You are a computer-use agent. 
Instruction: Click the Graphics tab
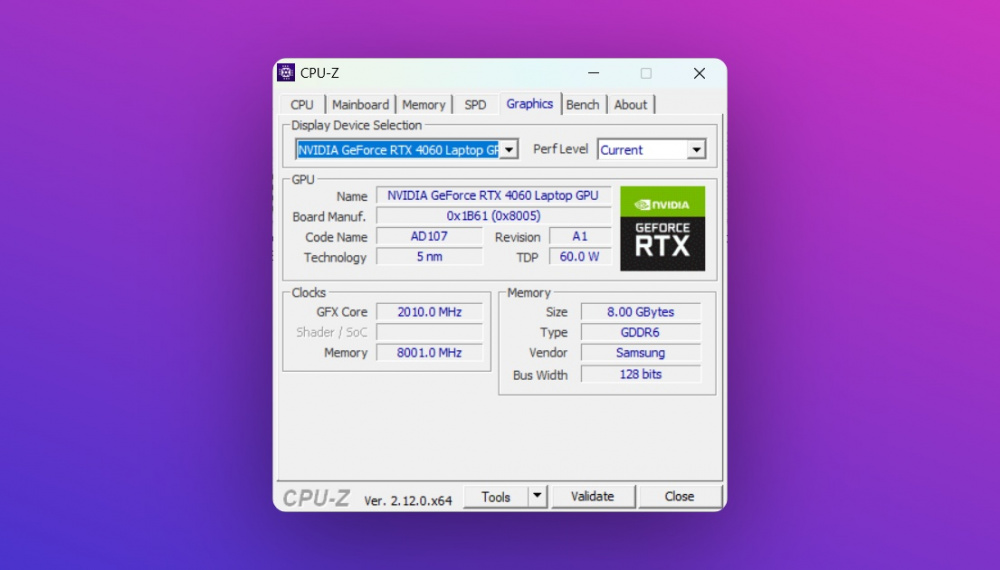pyautogui.click(x=529, y=104)
